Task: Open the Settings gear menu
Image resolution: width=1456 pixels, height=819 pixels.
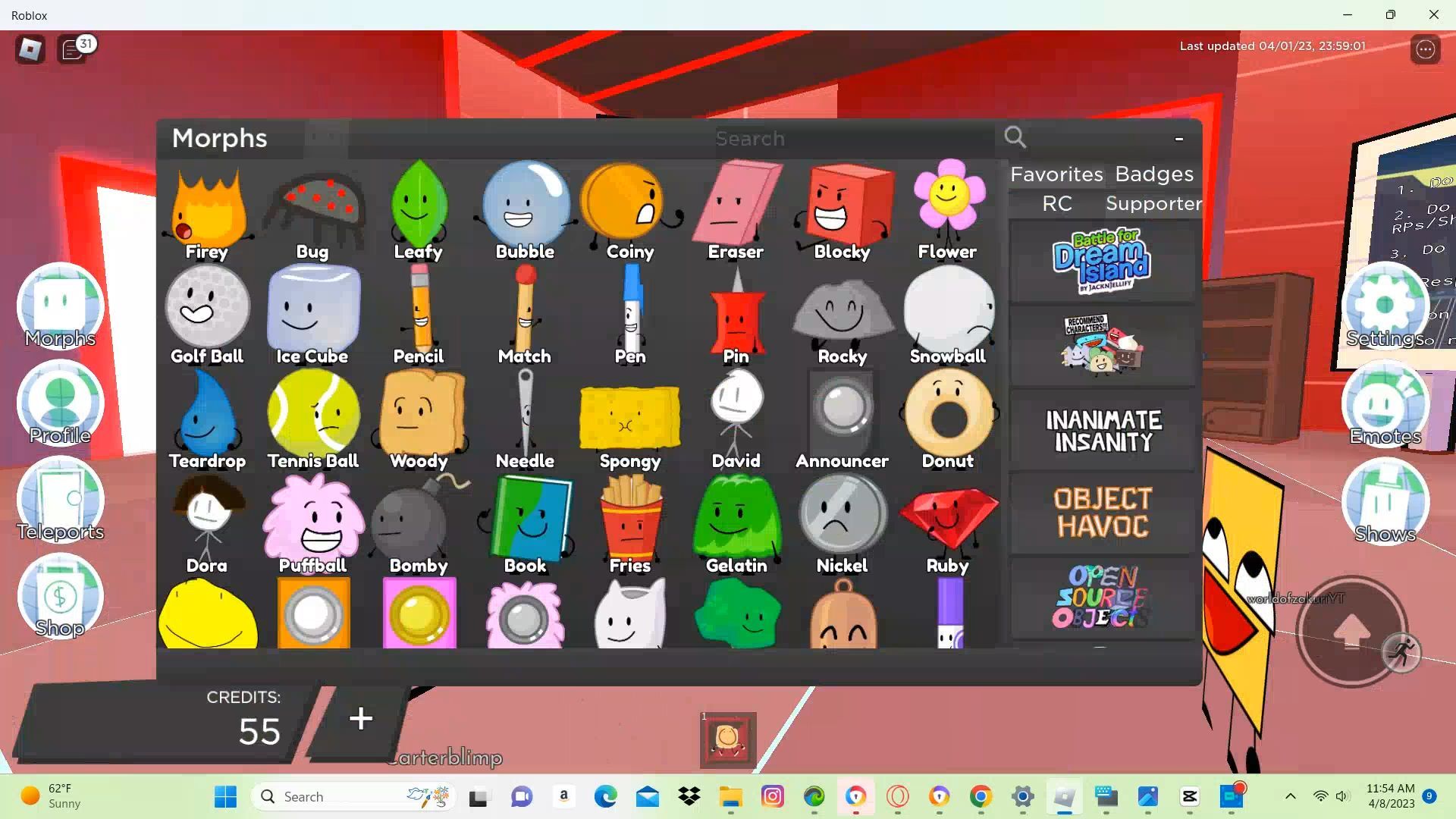Action: tap(1385, 306)
